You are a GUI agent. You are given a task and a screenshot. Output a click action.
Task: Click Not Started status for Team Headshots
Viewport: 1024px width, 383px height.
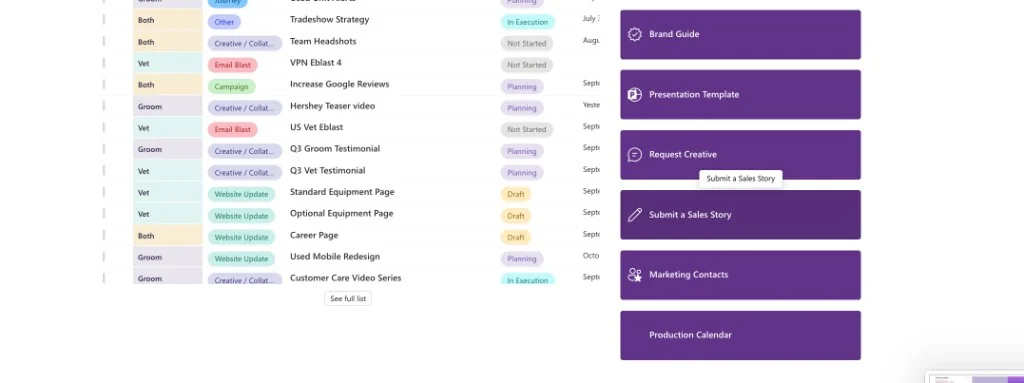tap(526, 44)
